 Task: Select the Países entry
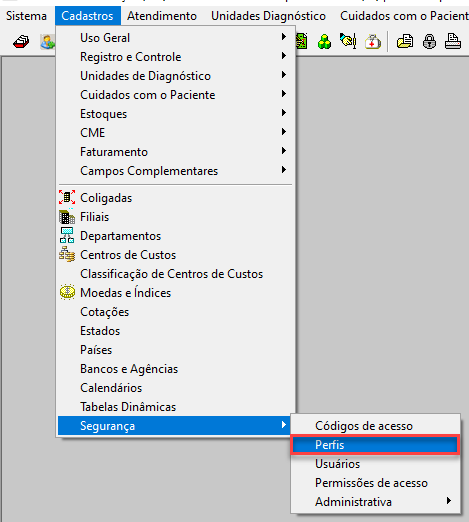[175, 350]
